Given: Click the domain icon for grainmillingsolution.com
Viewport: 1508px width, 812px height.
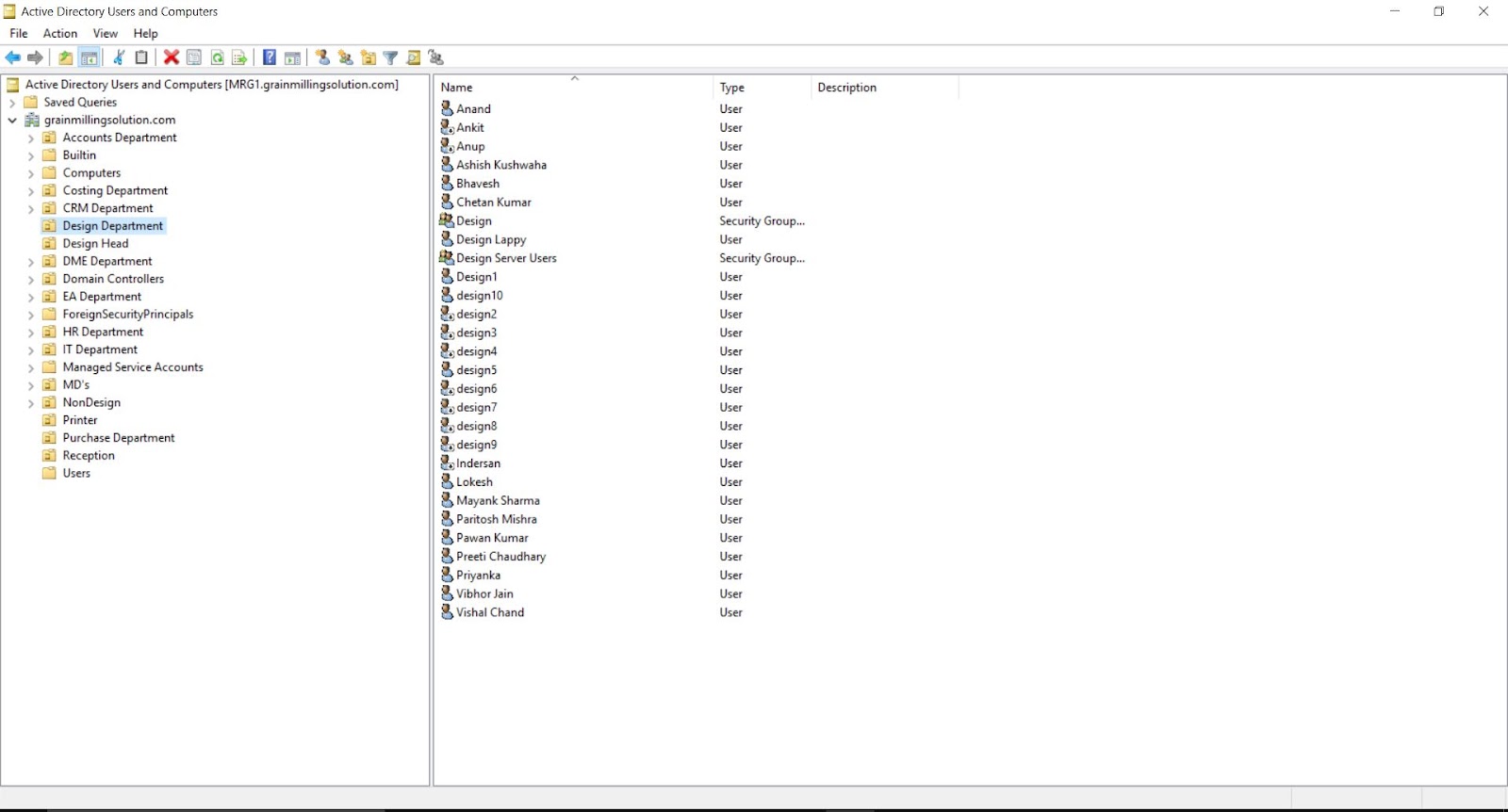Looking at the screenshot, I should (31, 120).
